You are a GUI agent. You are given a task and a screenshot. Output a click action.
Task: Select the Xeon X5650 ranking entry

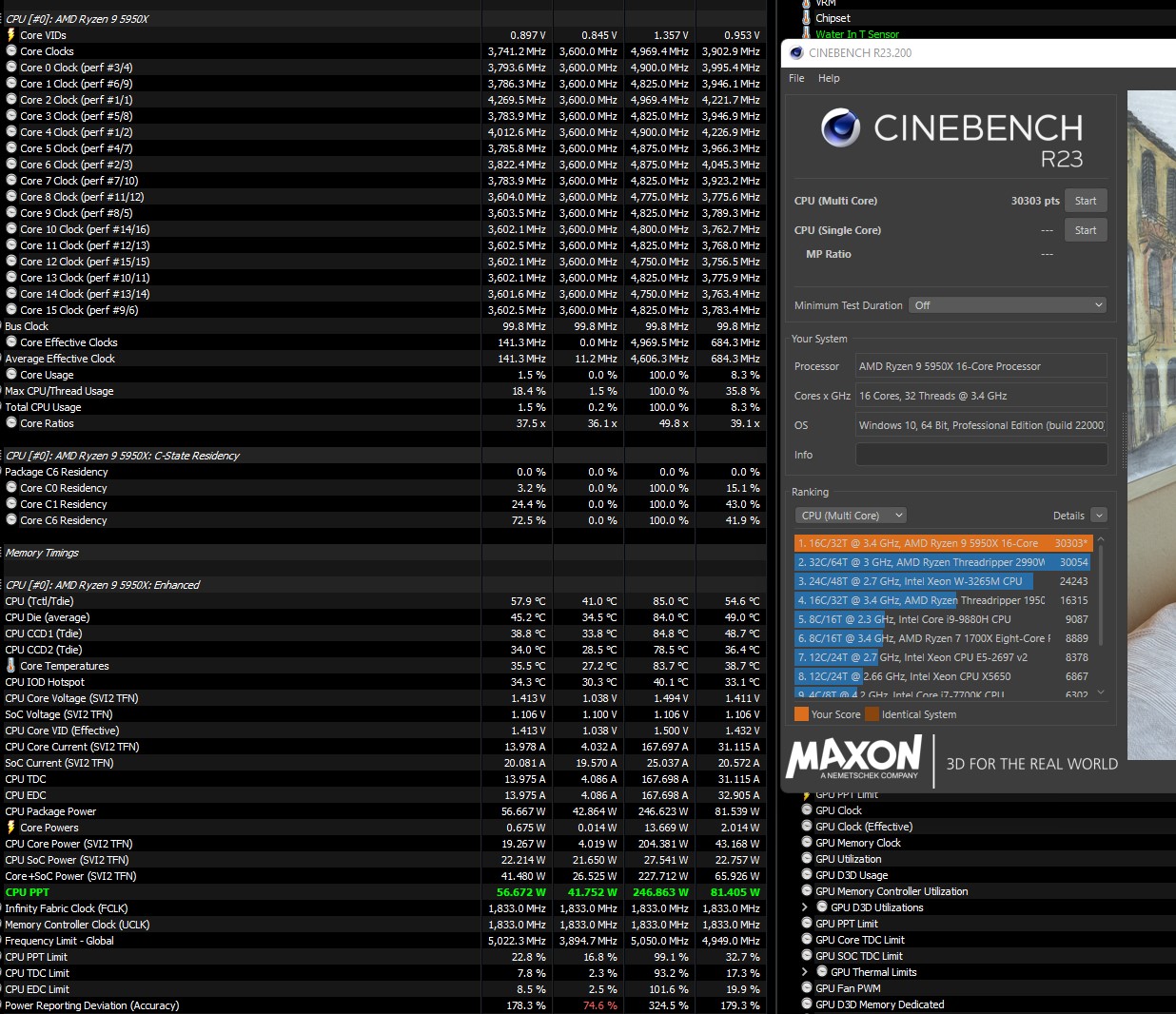pyautogui.click(x=942, y=676)
